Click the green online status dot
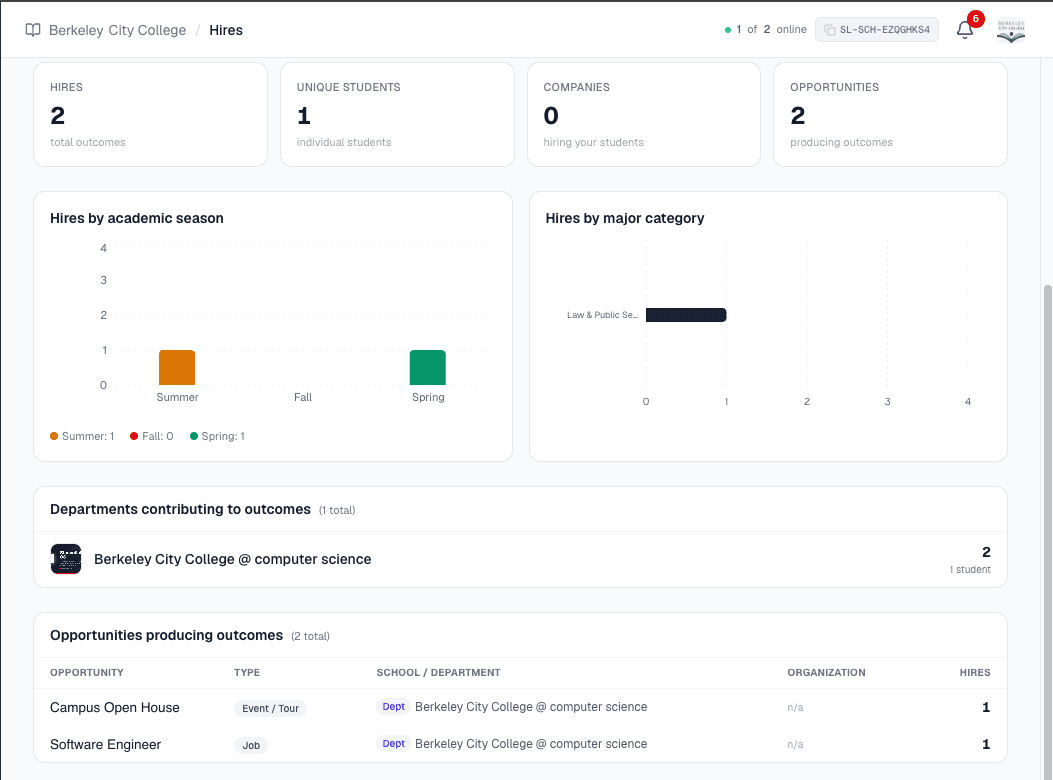Screen dimensions: 1053x780 pos(728,30)
